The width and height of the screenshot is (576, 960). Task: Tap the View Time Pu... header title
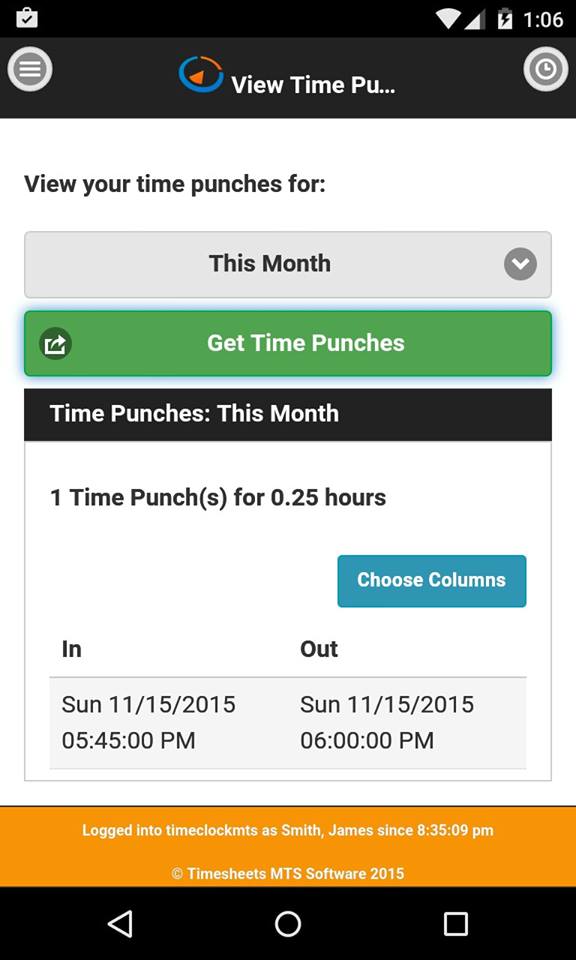313,84
